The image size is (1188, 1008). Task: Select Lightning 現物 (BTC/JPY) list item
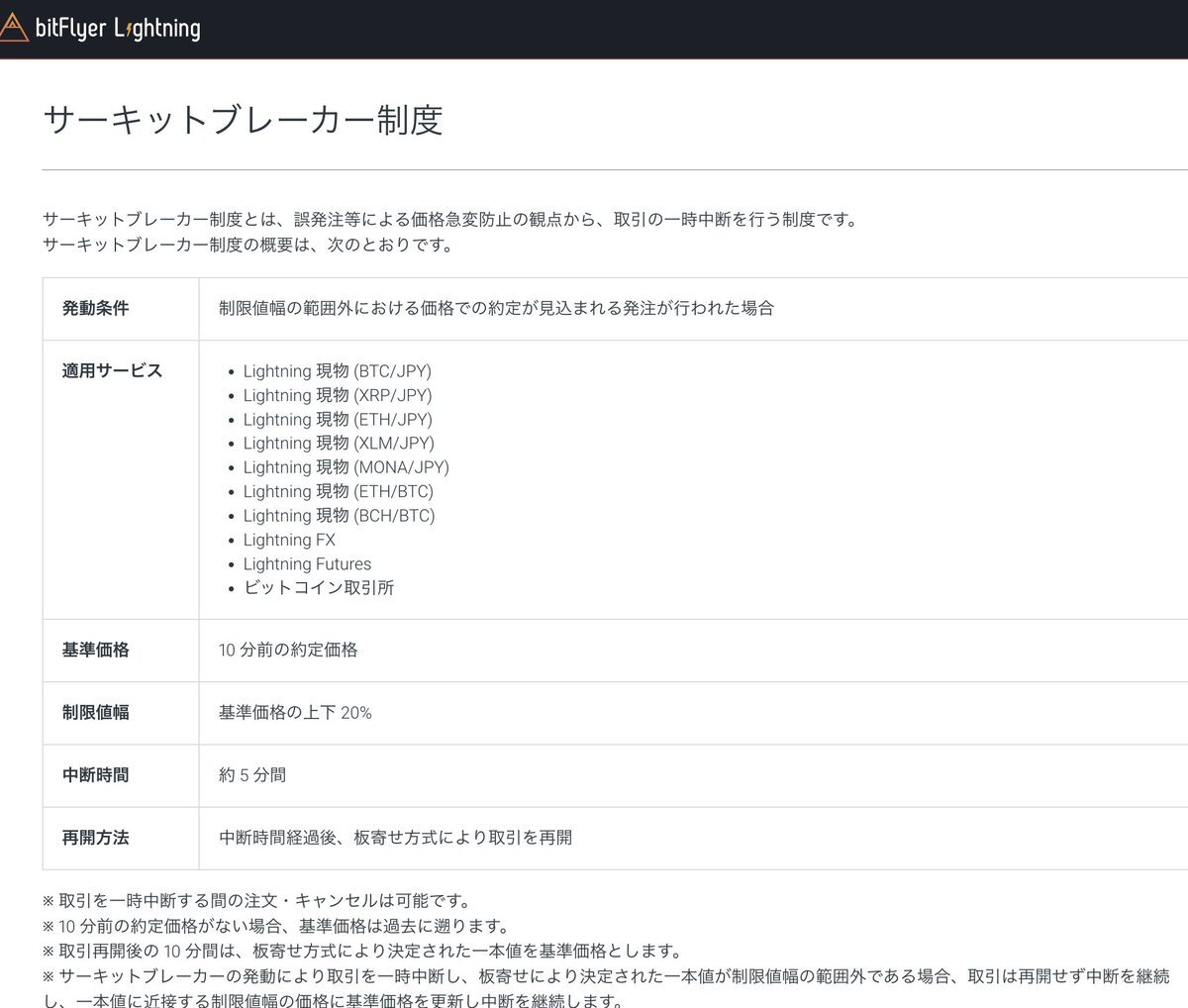pyautogui.click(x=337, y=371)
